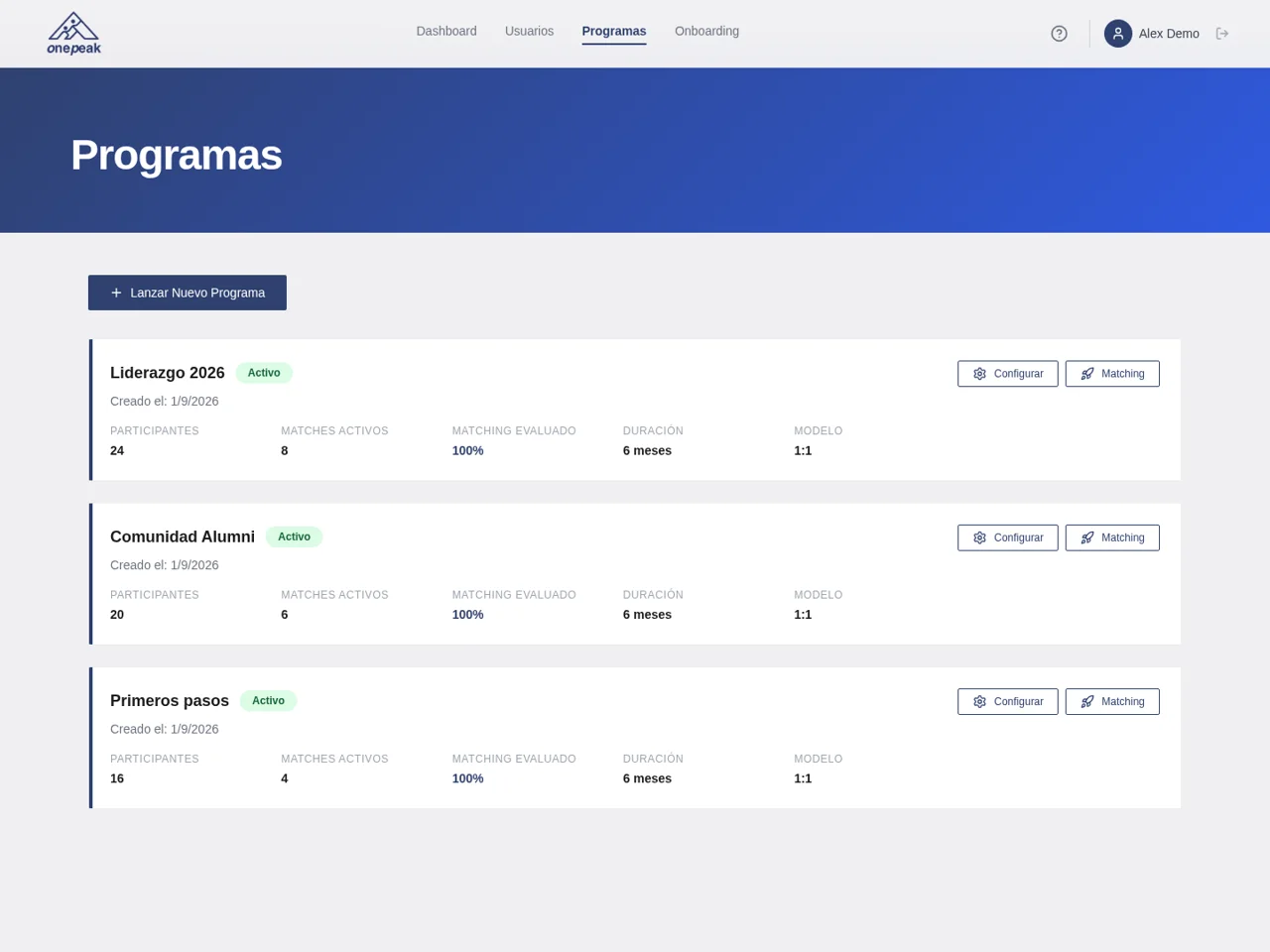This screenshot has width=1270, height=952.
Task: Click the Primeros pasos program title
Action: tap(170, 700)
